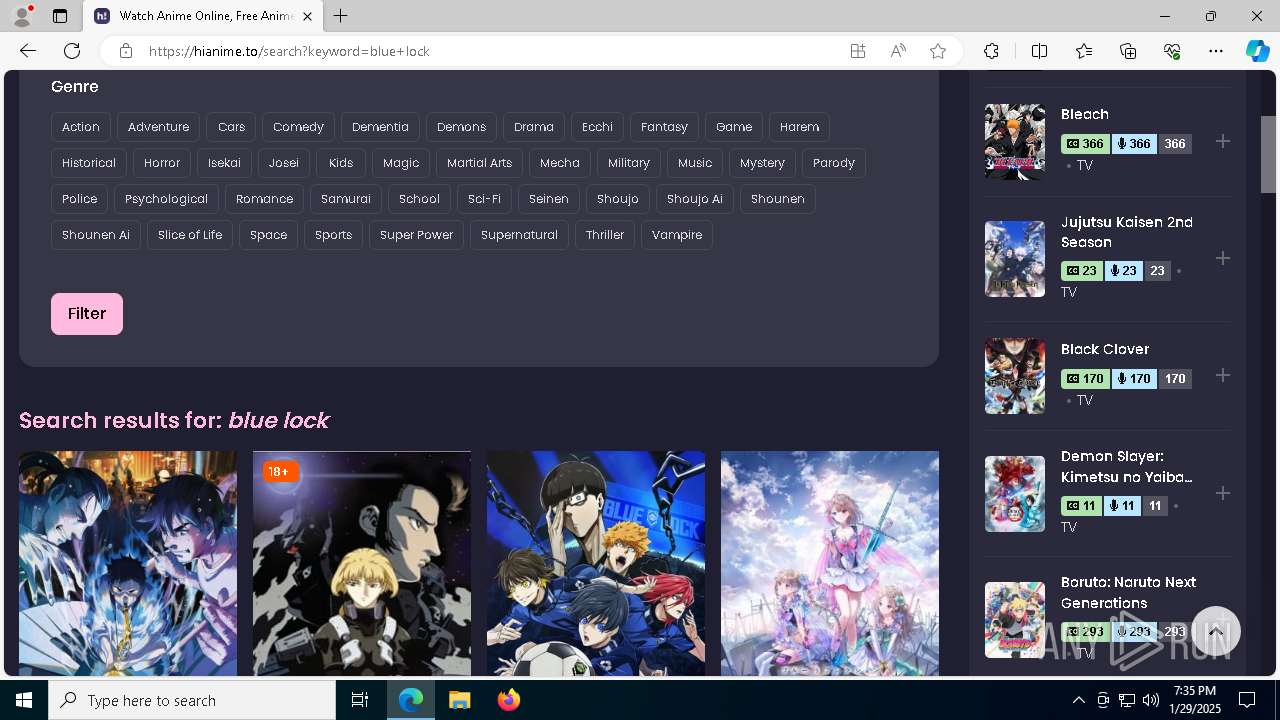The image size is (1280, 720).
Task: Toggle the Isekai genre filter
Action: (224, 163)
